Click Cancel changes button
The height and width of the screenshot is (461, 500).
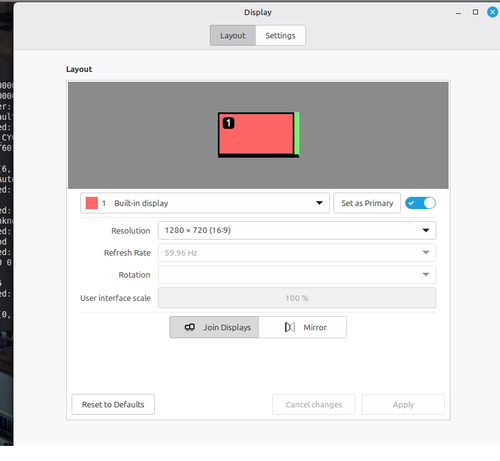click(x=314, y=404)
